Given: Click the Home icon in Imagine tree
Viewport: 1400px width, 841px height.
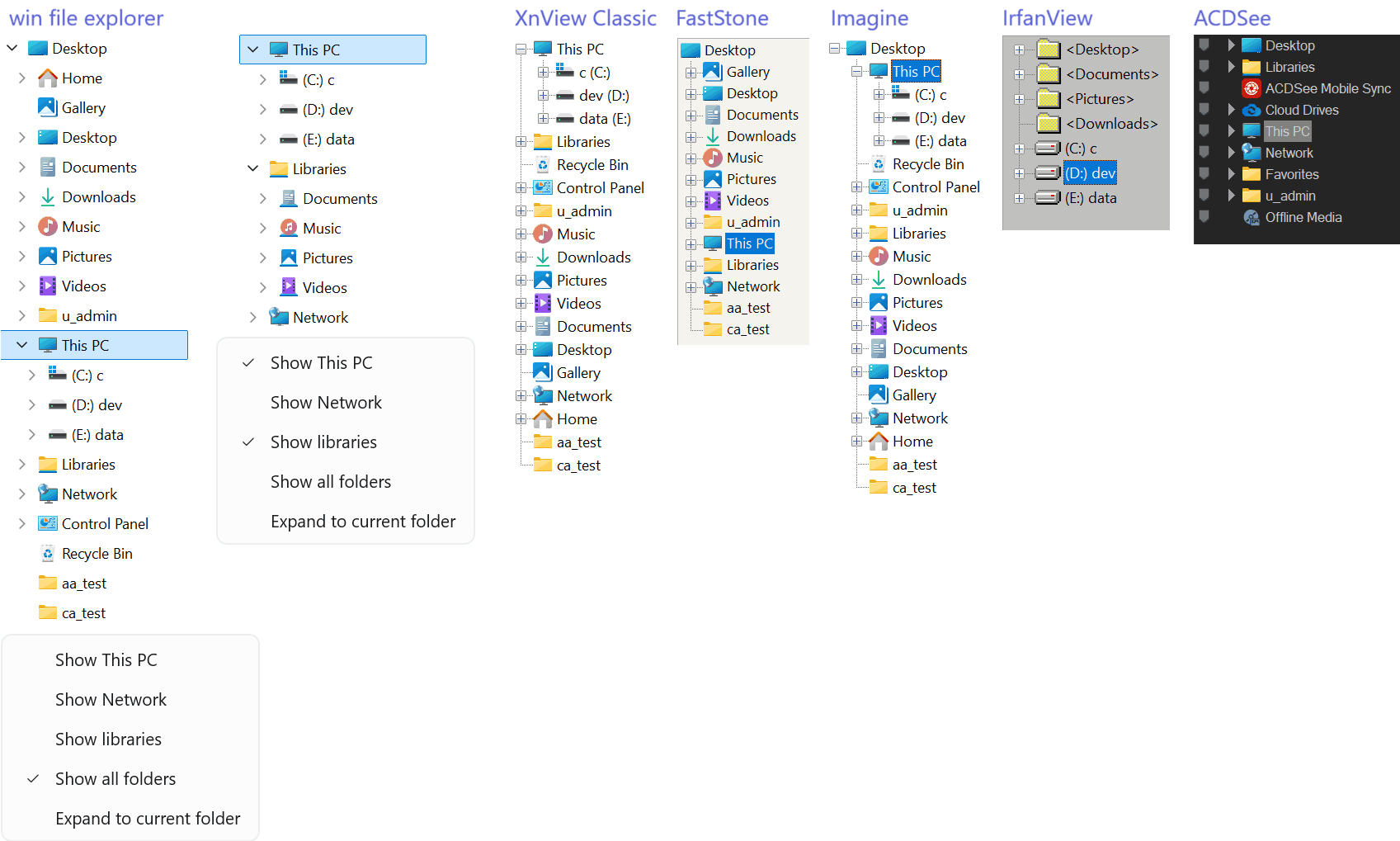Looking at the screenshot, I should (879, 442).
